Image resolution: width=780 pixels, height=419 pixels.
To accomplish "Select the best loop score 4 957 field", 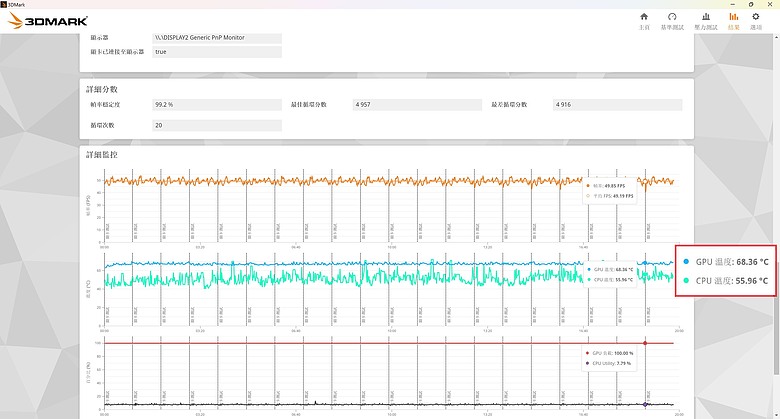I will pyautogui.click(x=417, y=105).
